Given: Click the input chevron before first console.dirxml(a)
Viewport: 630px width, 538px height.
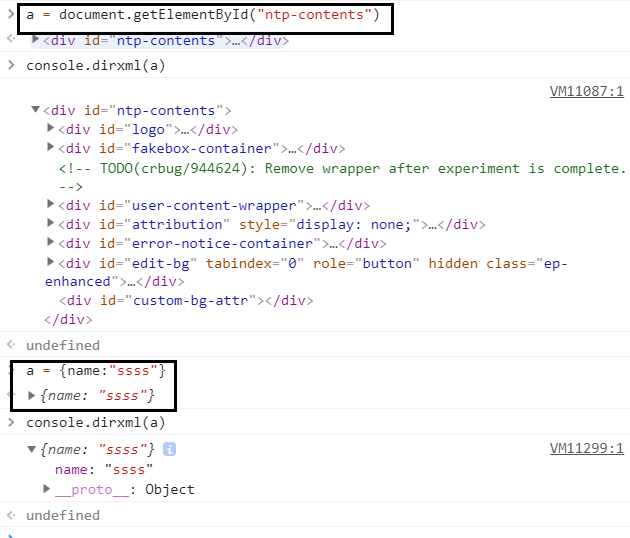Looking at the screenshot, I should (11, 65).
